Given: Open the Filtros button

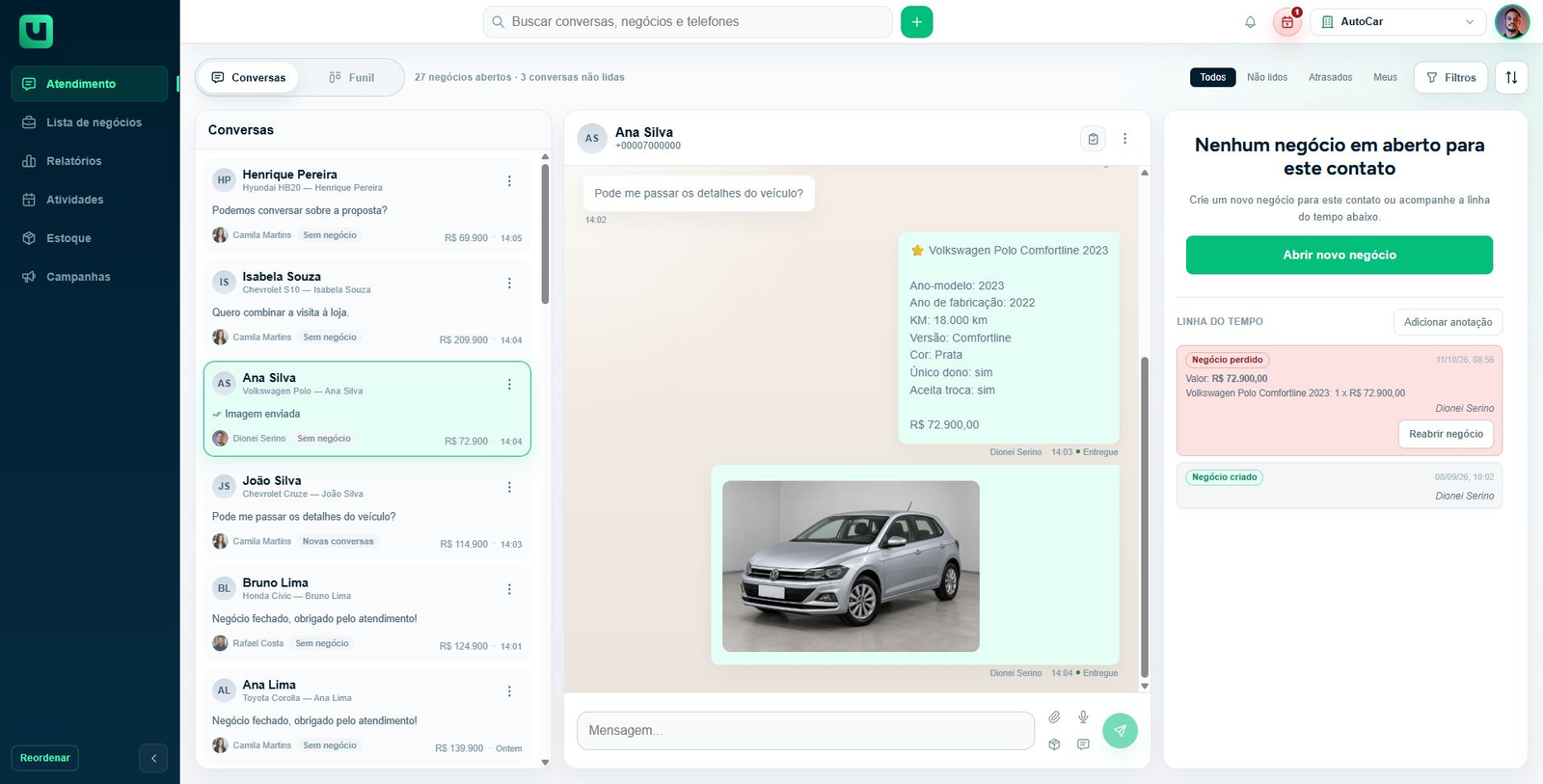Looking at the screenshot, I should (x=1450, y=77).
